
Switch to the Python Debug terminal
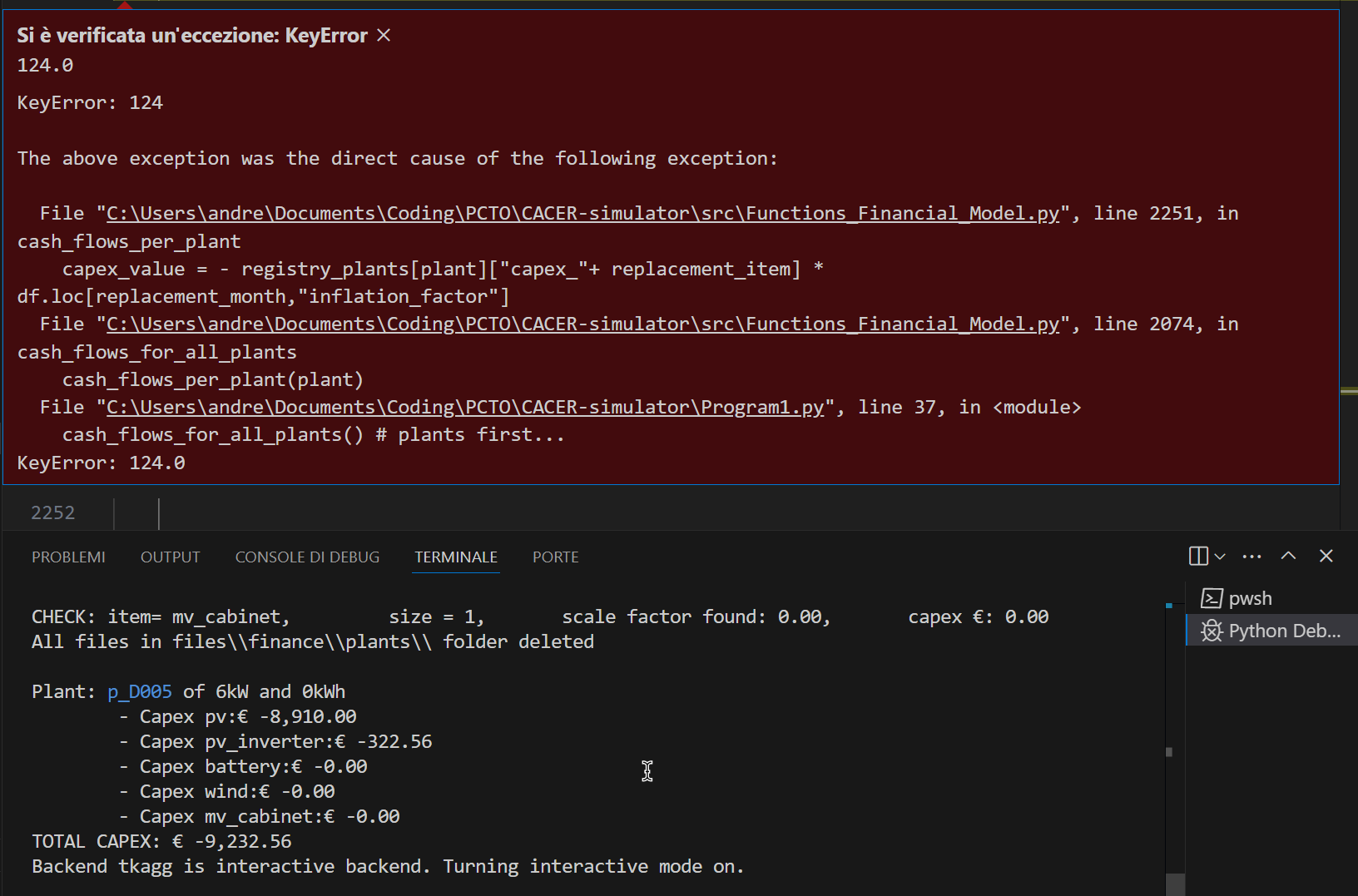tap(1284, 631)
